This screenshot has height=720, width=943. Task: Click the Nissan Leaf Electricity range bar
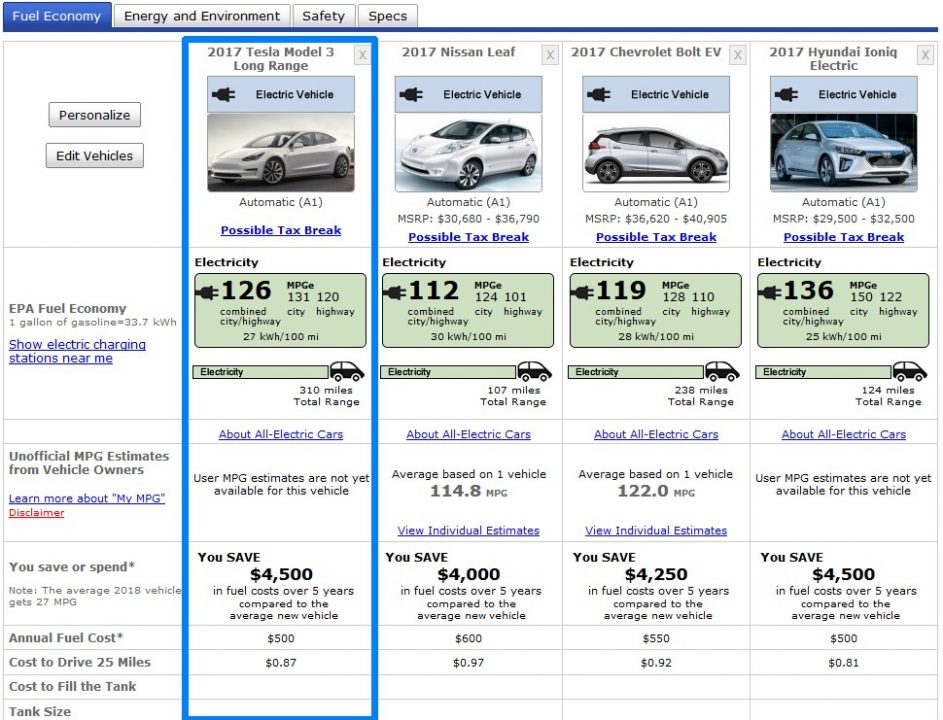click(x=448, y=372)
